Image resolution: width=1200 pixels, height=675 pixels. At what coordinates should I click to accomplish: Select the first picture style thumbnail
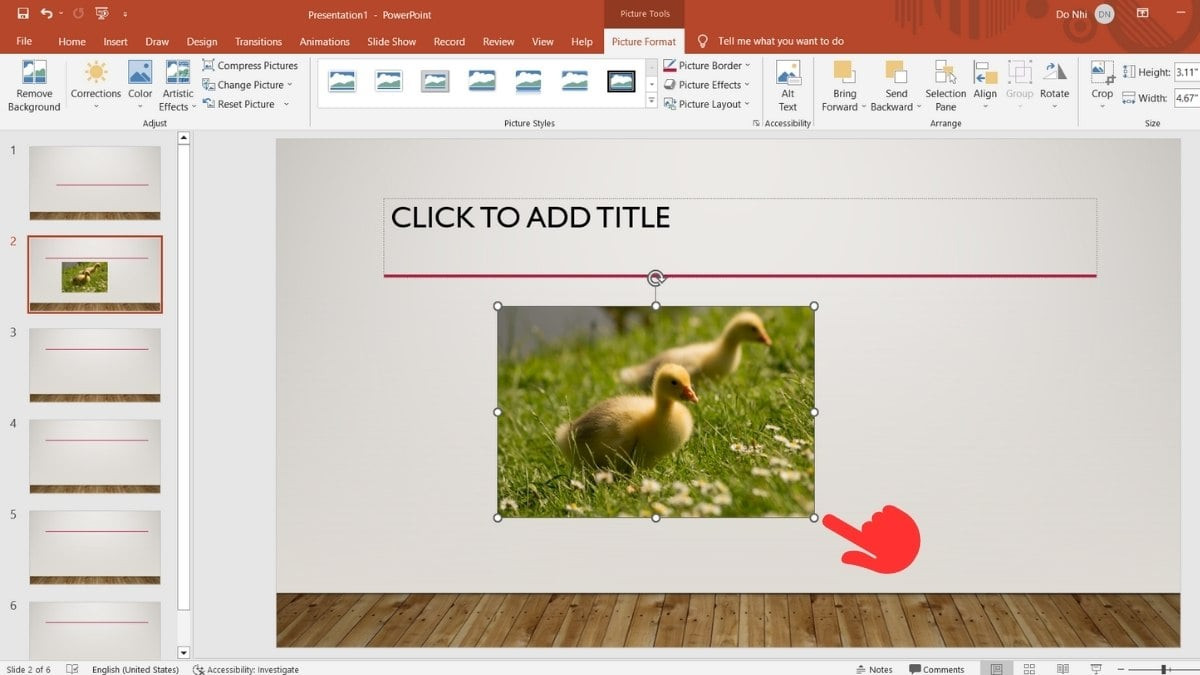[x=343, y=81]
